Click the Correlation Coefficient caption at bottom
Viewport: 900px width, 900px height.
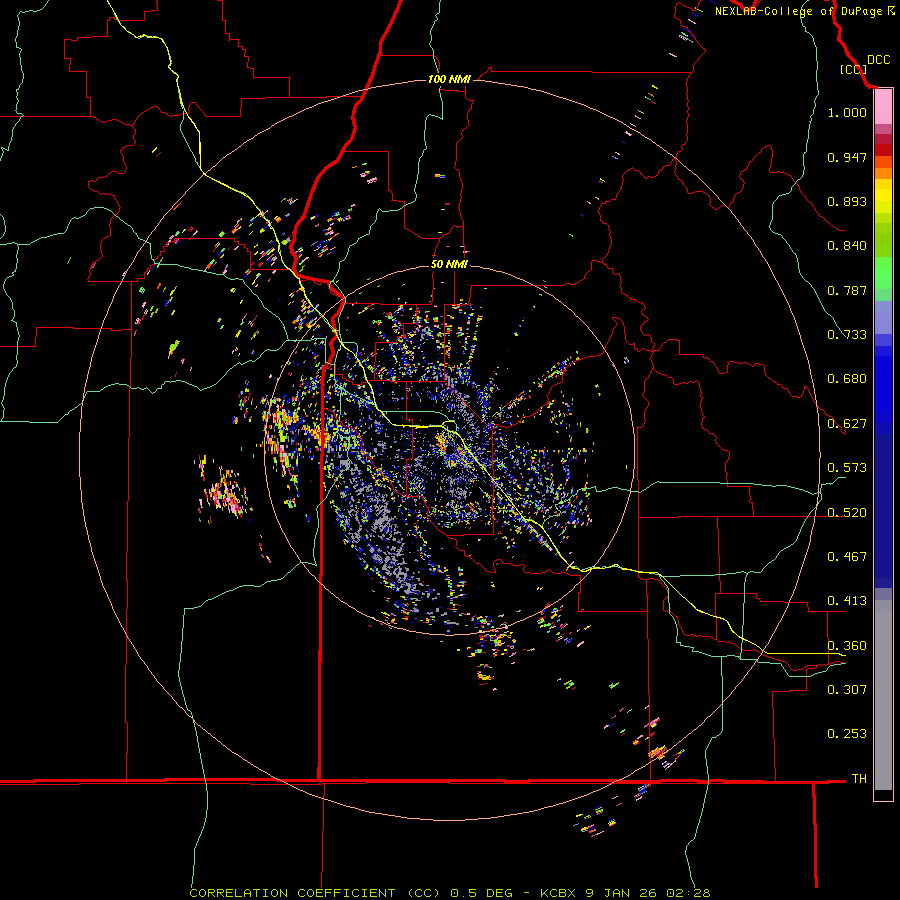click(x=450, y=893)
